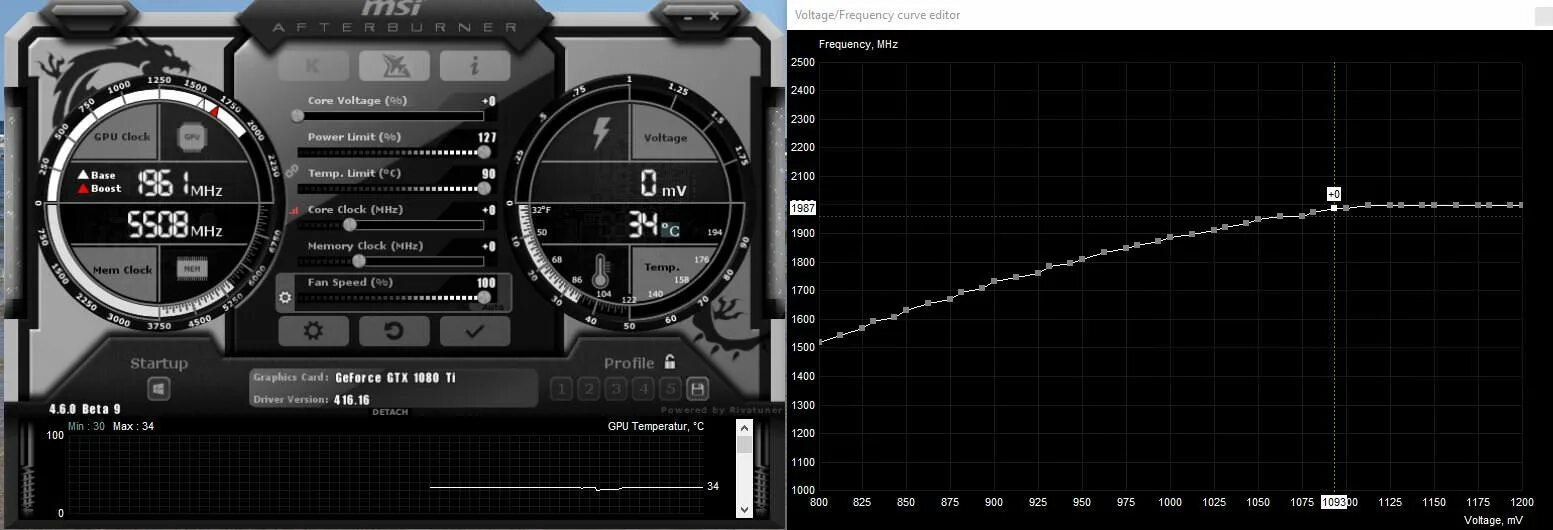The image size is (1553, 530).
Task: Click the MEM chip icon
Action: [x=192, y=268]
